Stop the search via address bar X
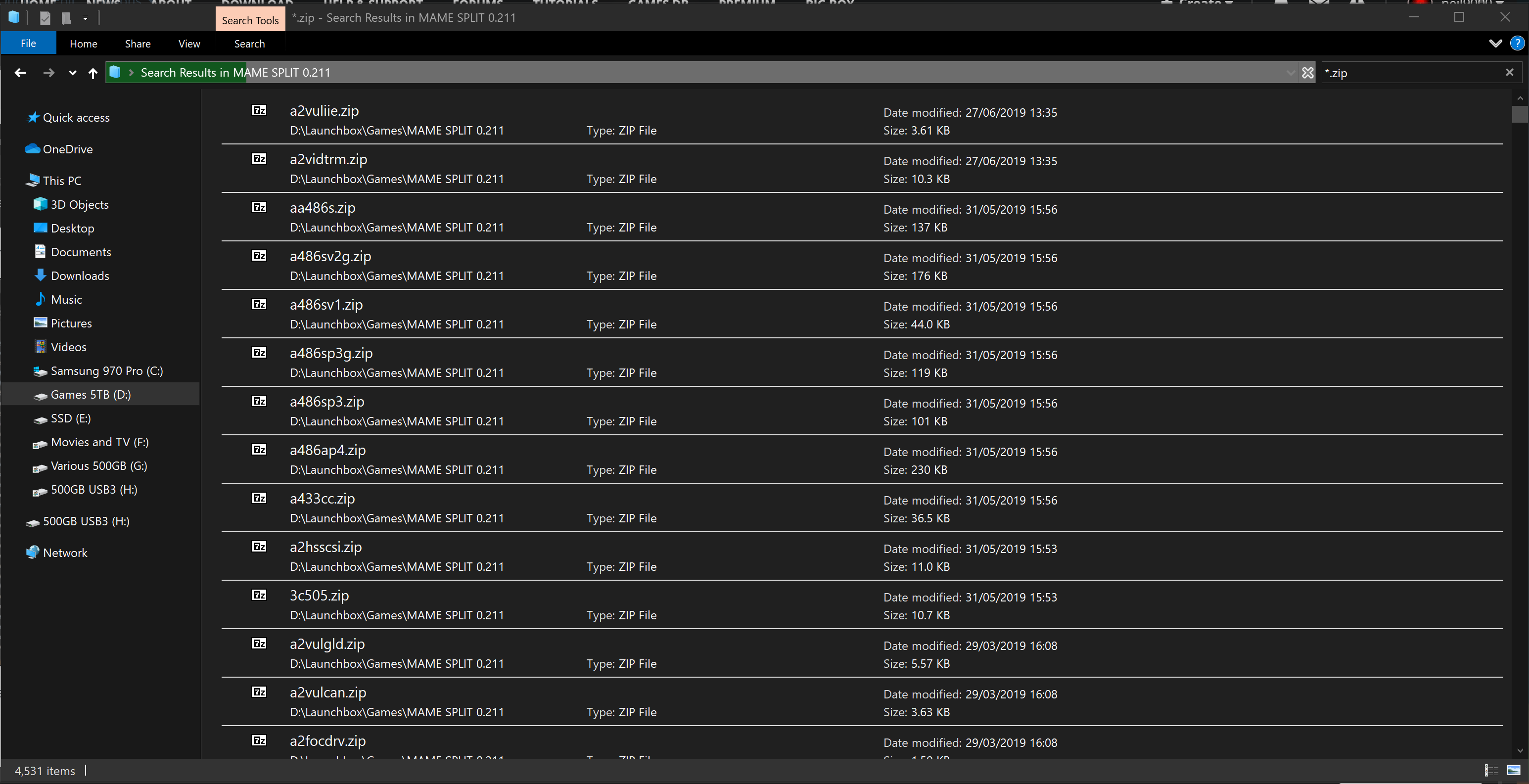Image resolution: width=1529 pixels, height=784 pixels. (1307, 72)
